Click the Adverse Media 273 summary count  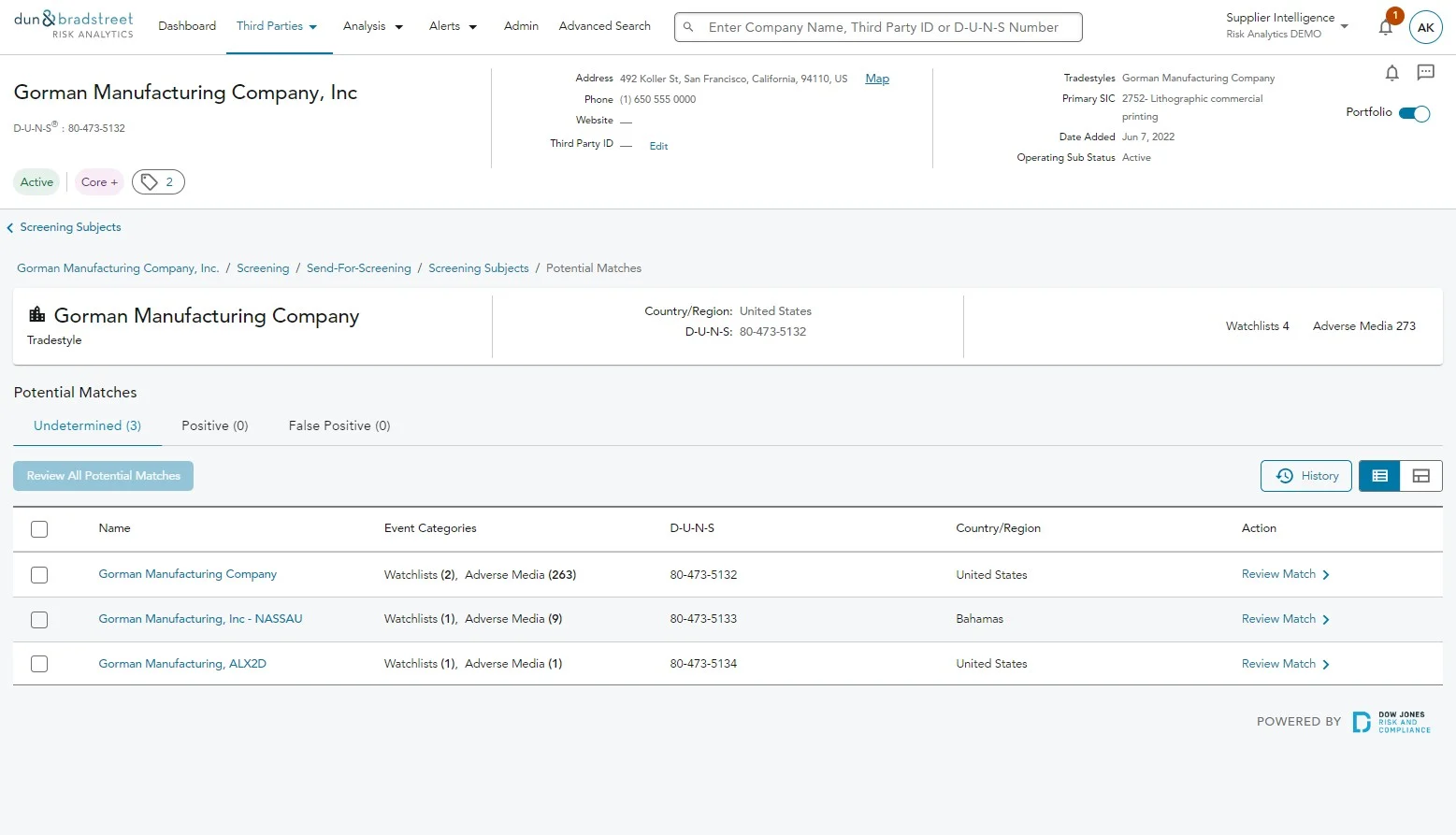(1363, 326)
